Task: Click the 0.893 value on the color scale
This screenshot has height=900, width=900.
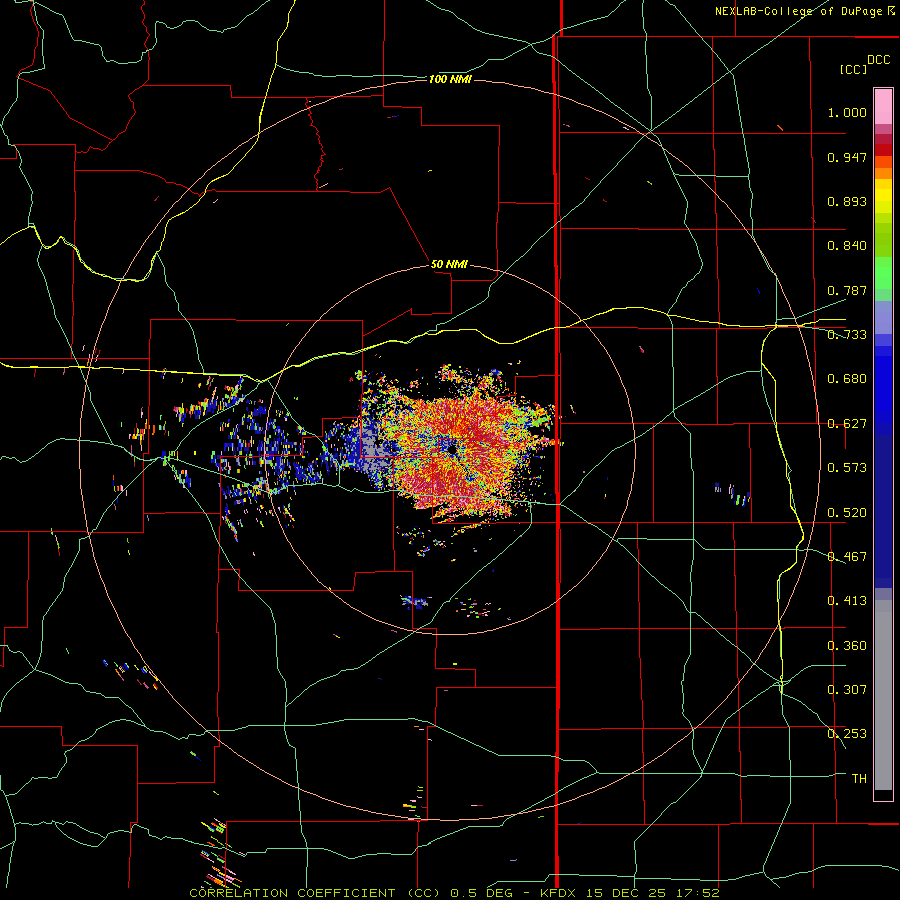Action: (x=847, y=201)
